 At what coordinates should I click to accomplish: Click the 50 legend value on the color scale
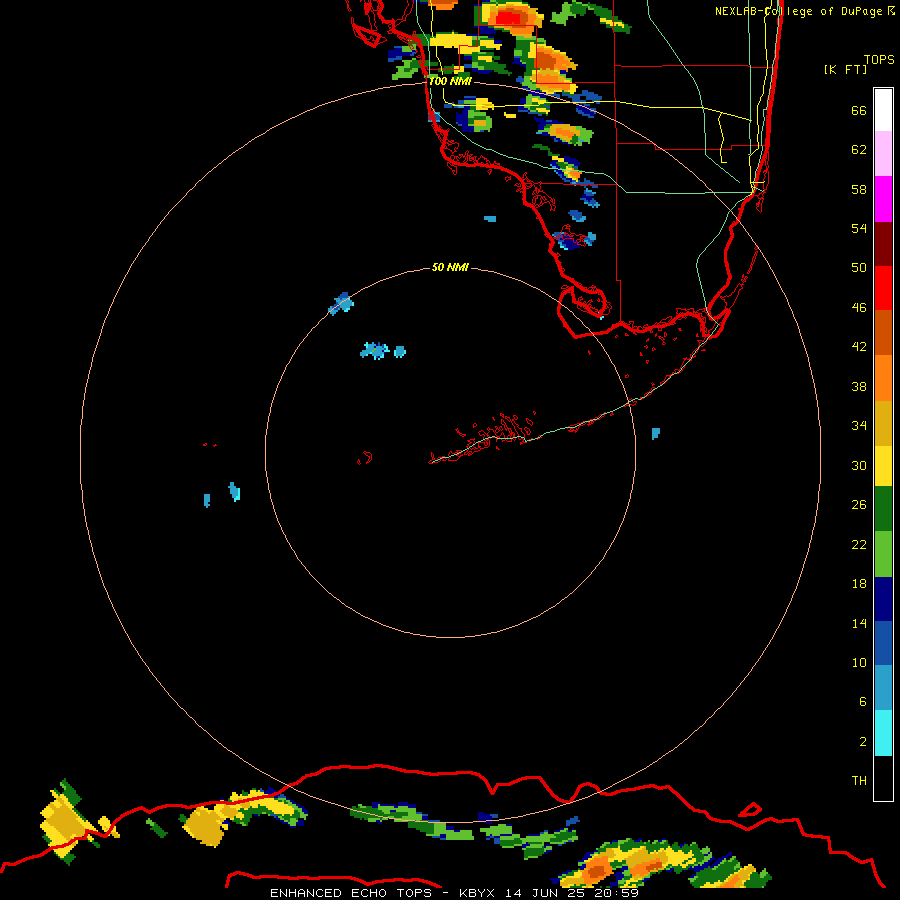click(859, 268)
